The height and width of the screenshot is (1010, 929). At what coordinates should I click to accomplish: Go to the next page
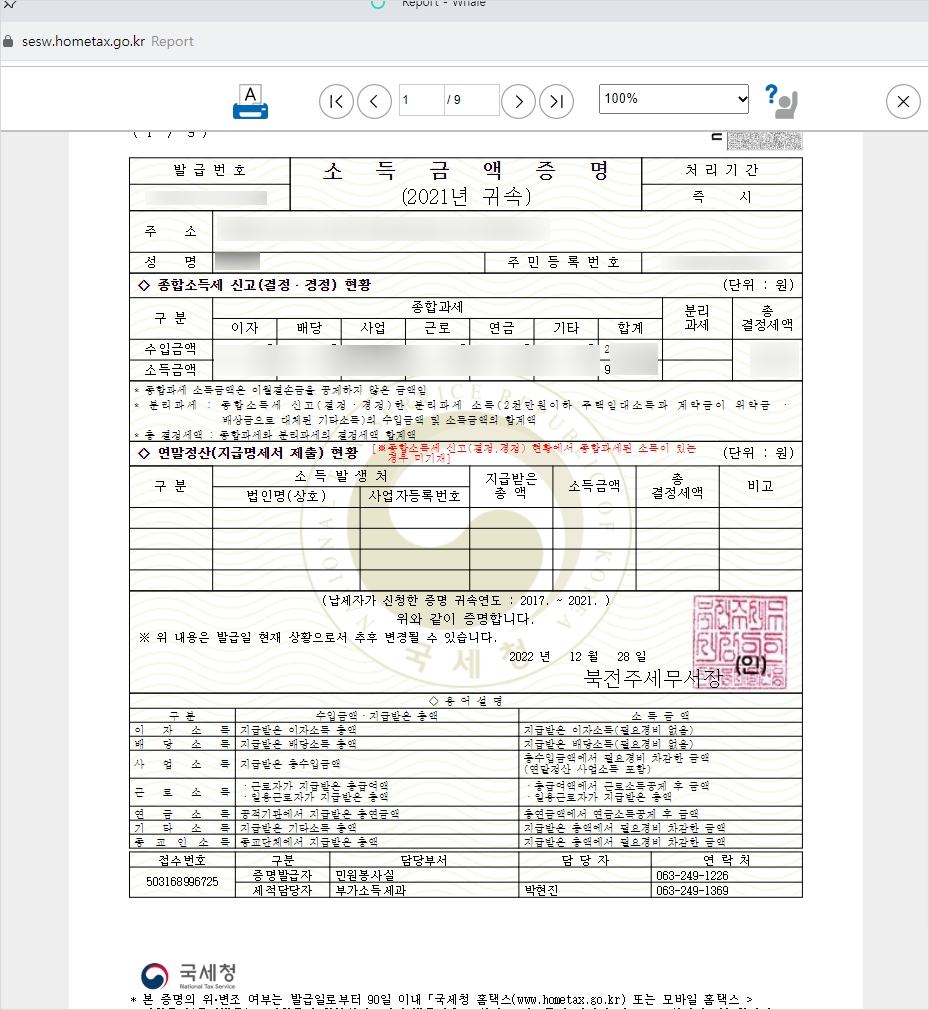pos(519,101)
